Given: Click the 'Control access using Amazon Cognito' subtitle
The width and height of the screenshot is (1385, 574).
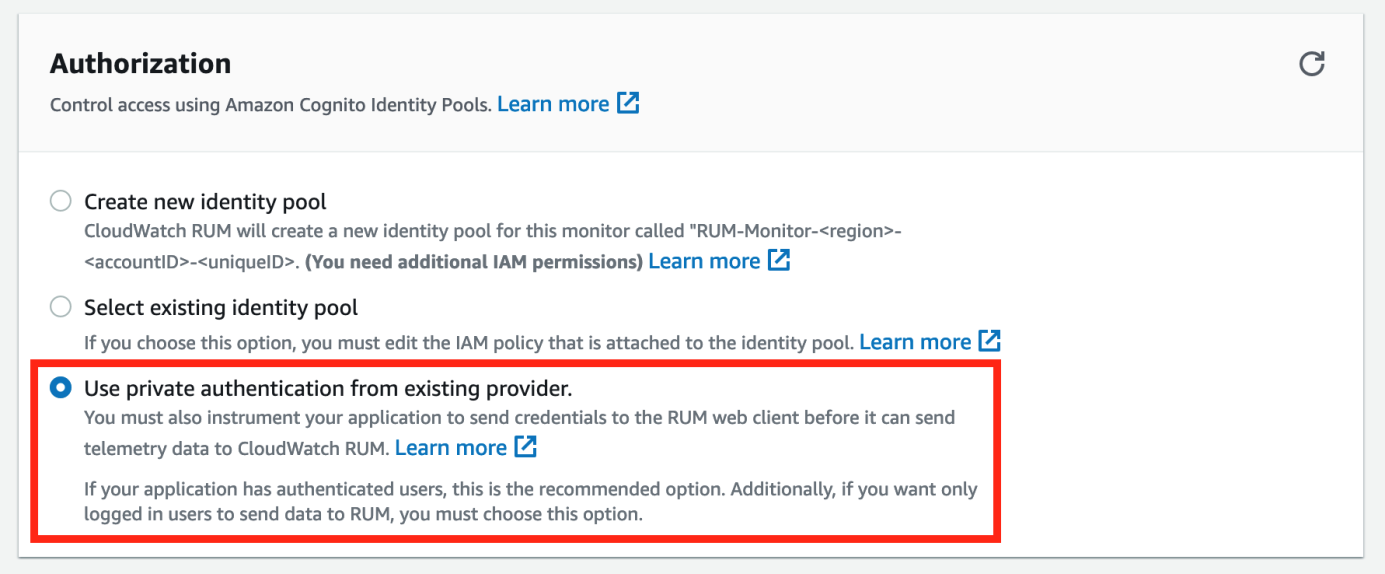Looking at the screenshot, I should pyautogui.click(x=270, y=105).
